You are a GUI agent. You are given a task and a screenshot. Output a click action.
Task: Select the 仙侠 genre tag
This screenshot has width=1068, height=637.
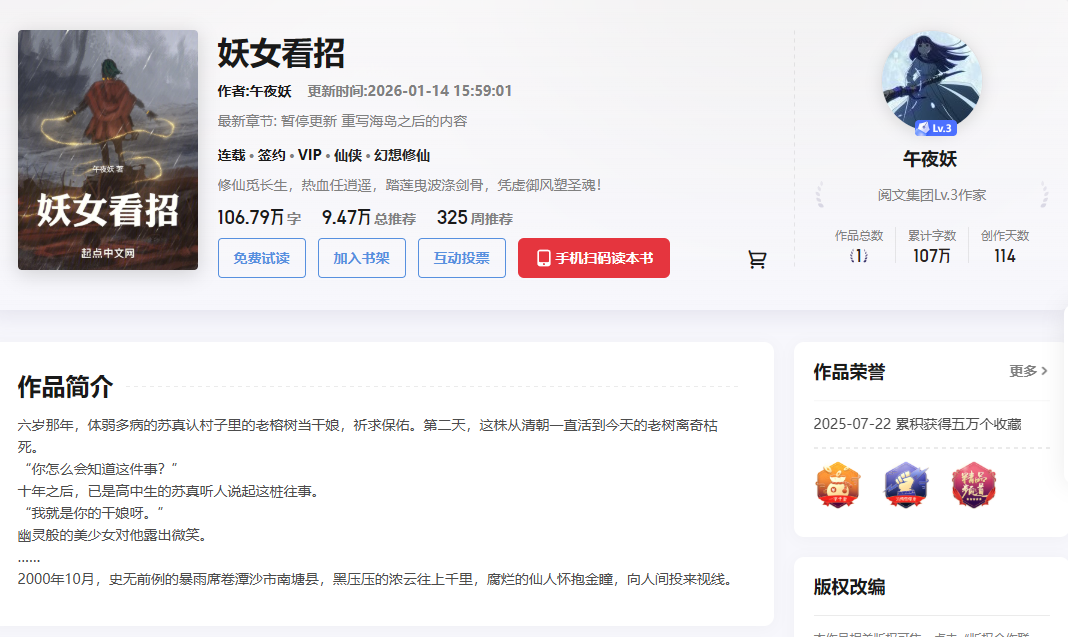pyautogui.click(x=347, y=155)
